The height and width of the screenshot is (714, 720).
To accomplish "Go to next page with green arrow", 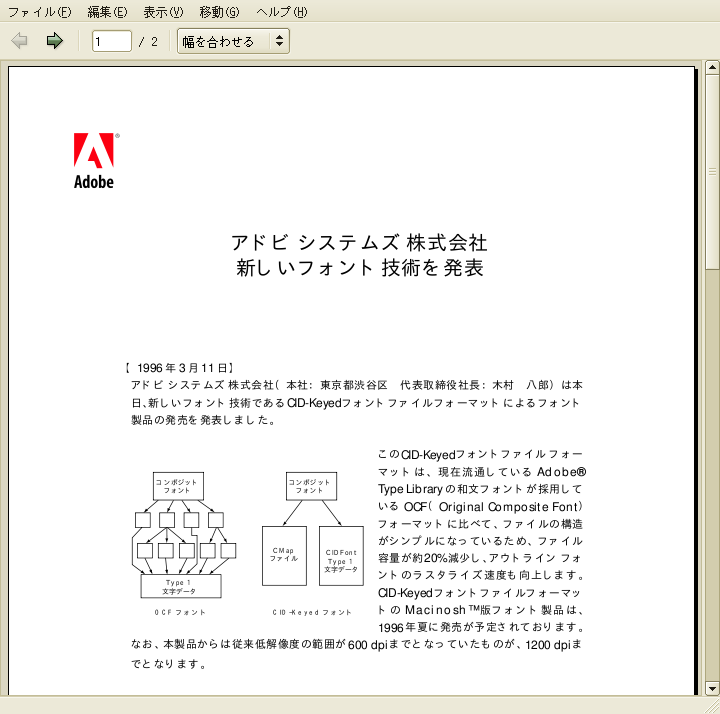I will pos(54,41).
